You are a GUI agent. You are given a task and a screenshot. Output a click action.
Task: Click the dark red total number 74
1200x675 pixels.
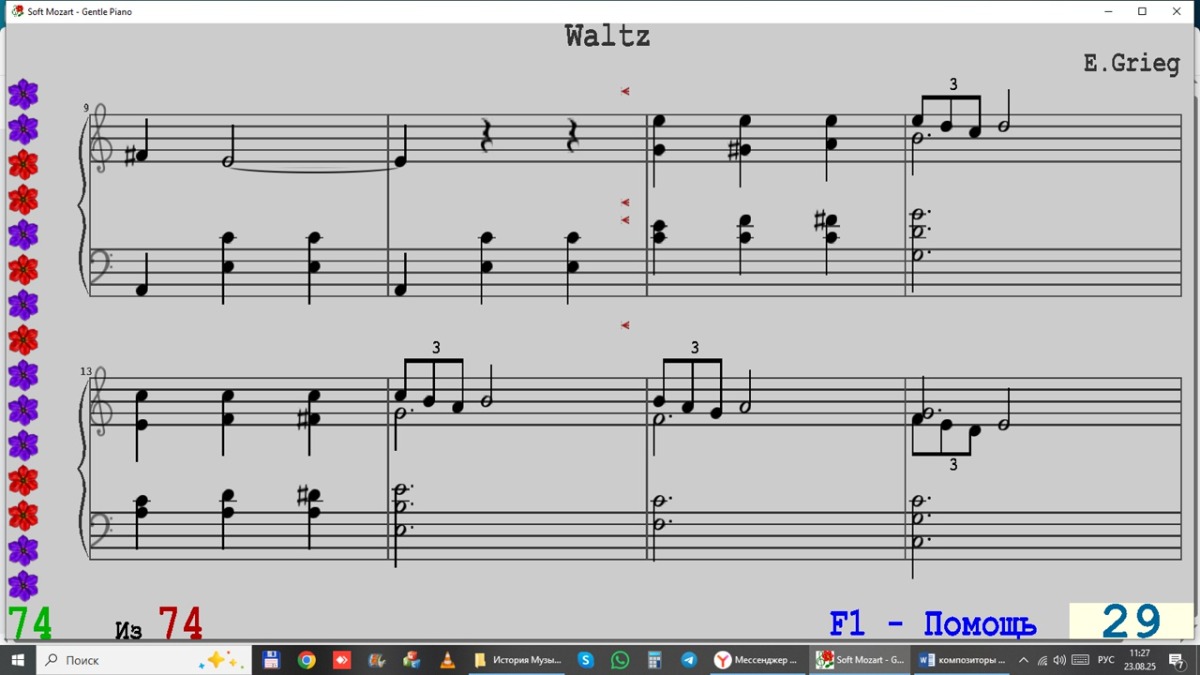[181, 623]
